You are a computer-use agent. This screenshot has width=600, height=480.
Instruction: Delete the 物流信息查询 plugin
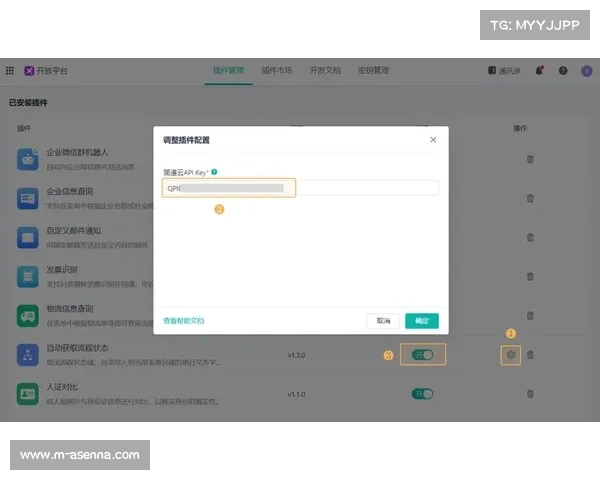tap(530, 316)
